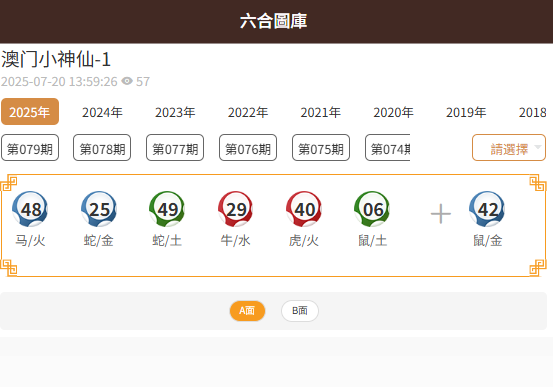Click the blue ball number 48
The width and height of the screenshot is (553, 387).
click(x=30, y=209)
